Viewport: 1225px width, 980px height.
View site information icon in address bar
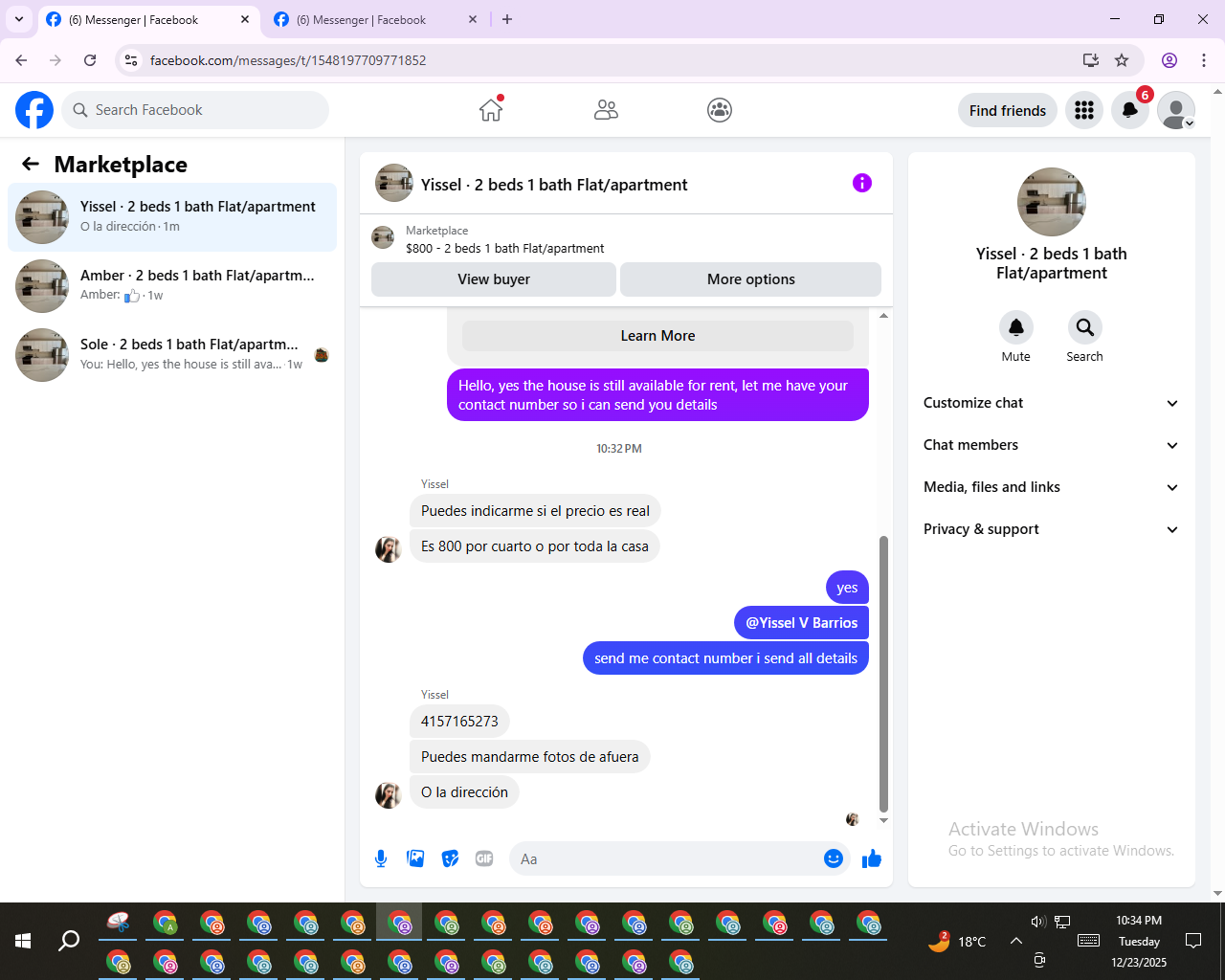132,60
